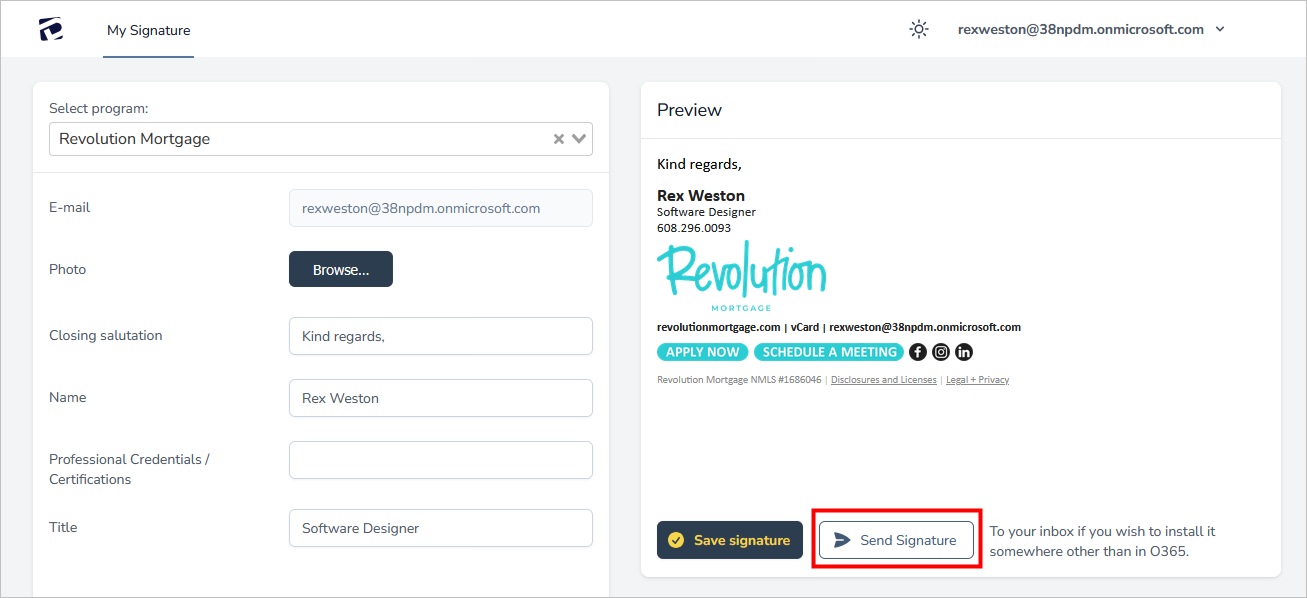Screen dimensions: 1307x598
Task: Focus the Closing salutation text field
Action: point(441,336)
